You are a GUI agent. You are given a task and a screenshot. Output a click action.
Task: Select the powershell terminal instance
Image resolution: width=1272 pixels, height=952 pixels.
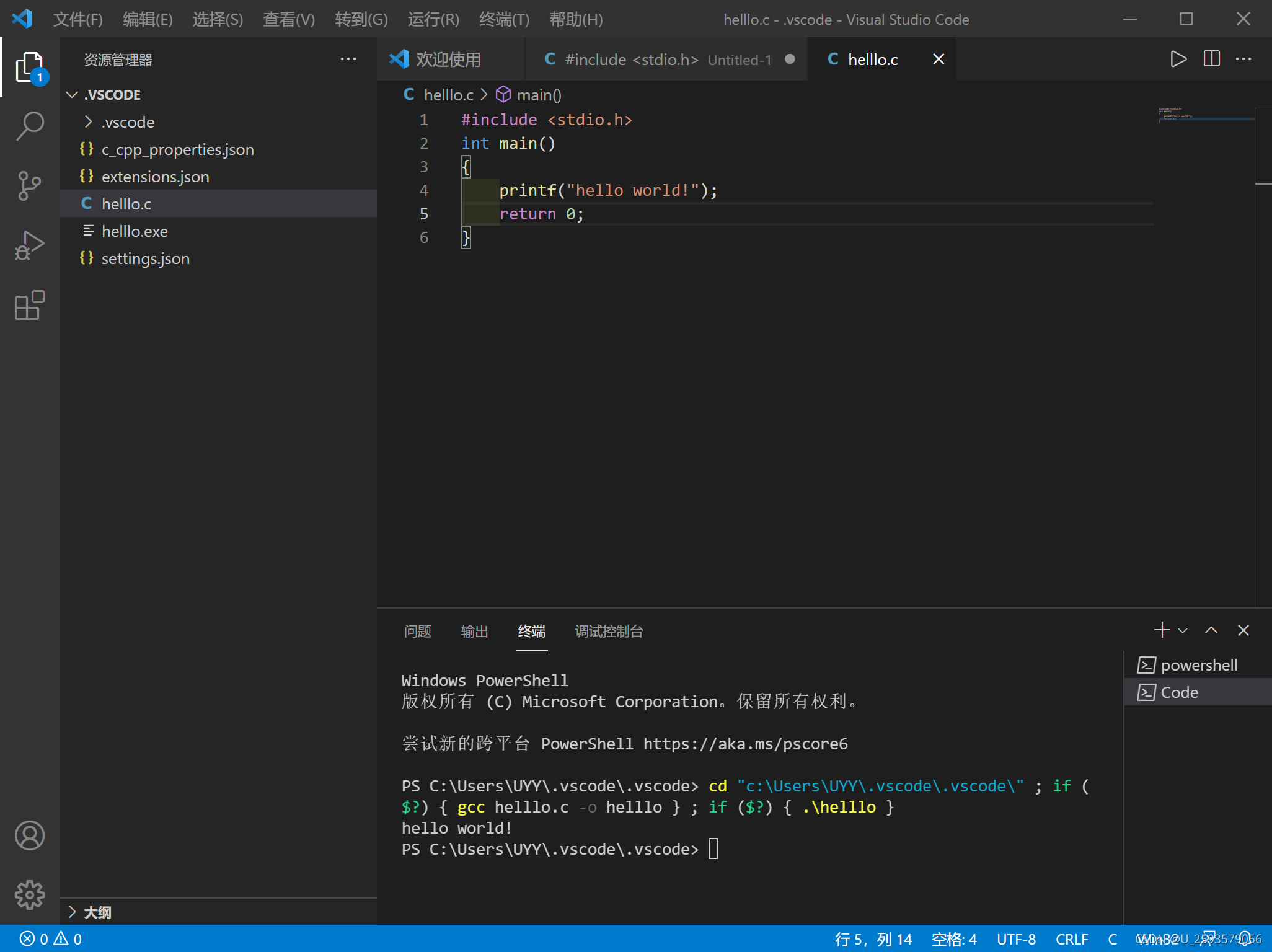1198,665
